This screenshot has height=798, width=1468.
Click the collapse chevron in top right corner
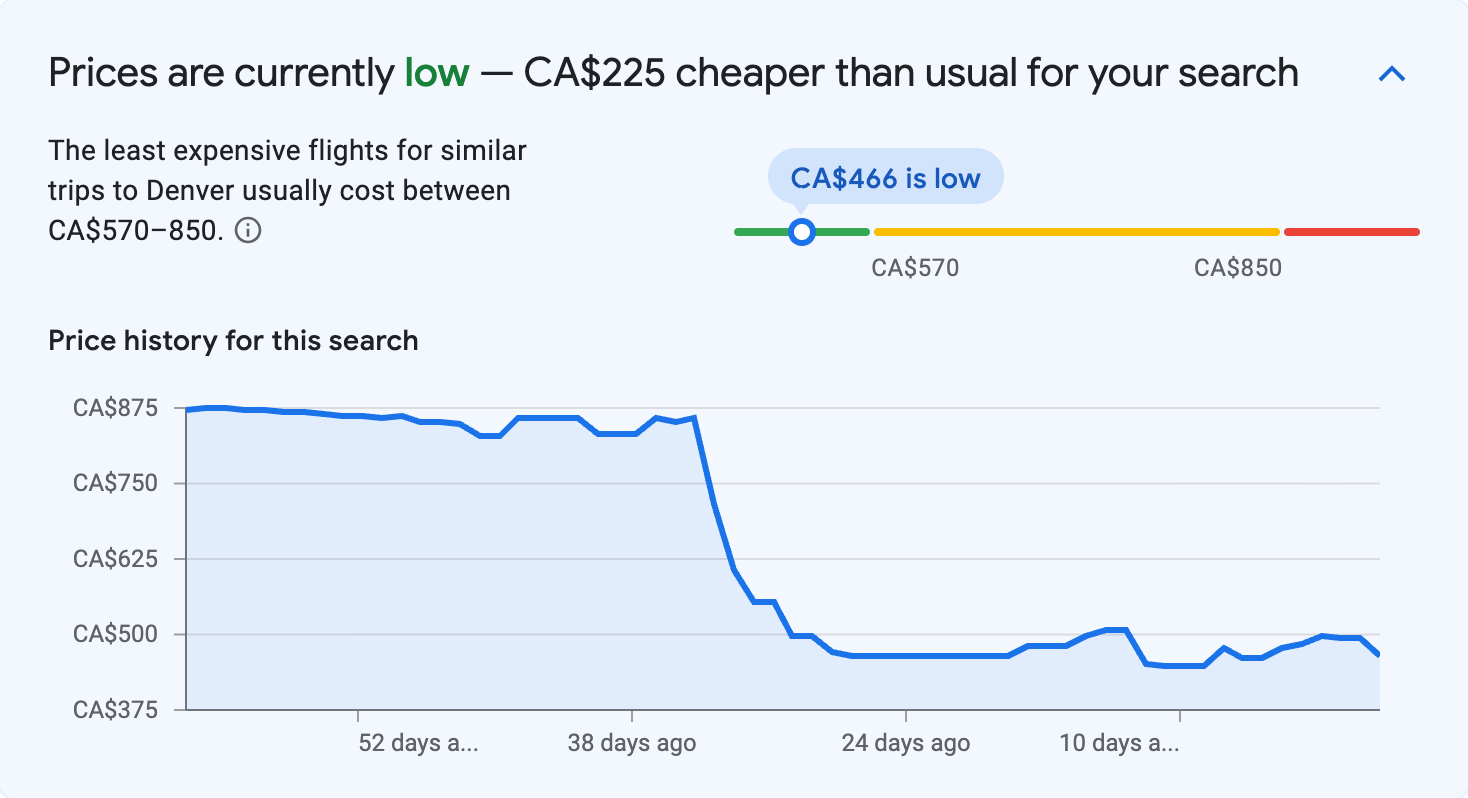(1392, 73)
